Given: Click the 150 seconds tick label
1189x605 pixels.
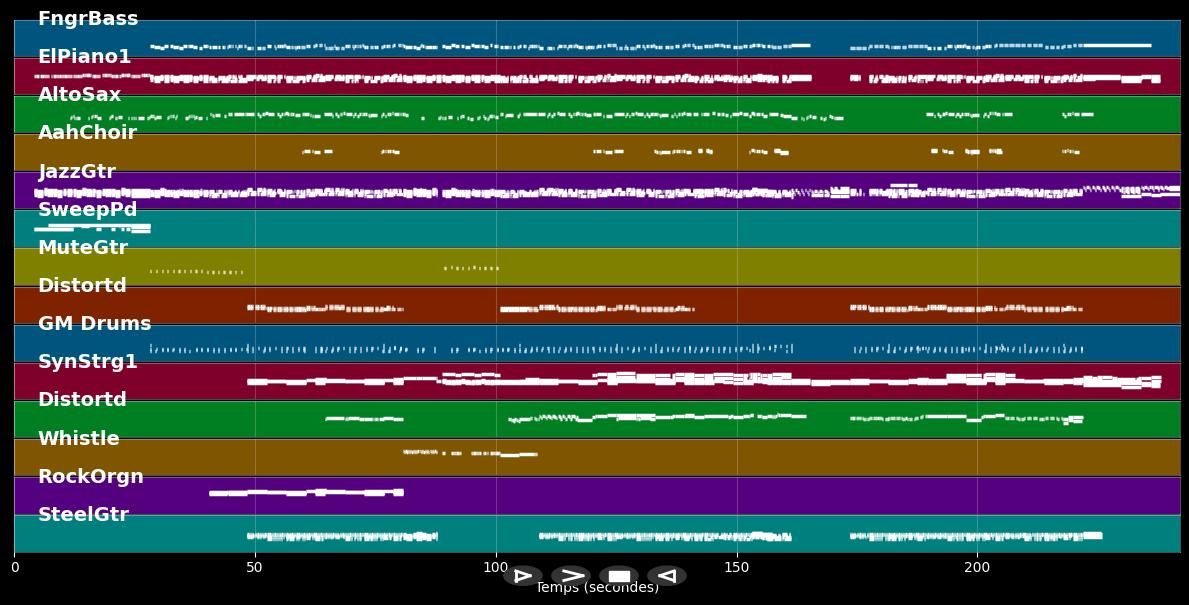Looking at the screenshot, I should click(737, 567).
